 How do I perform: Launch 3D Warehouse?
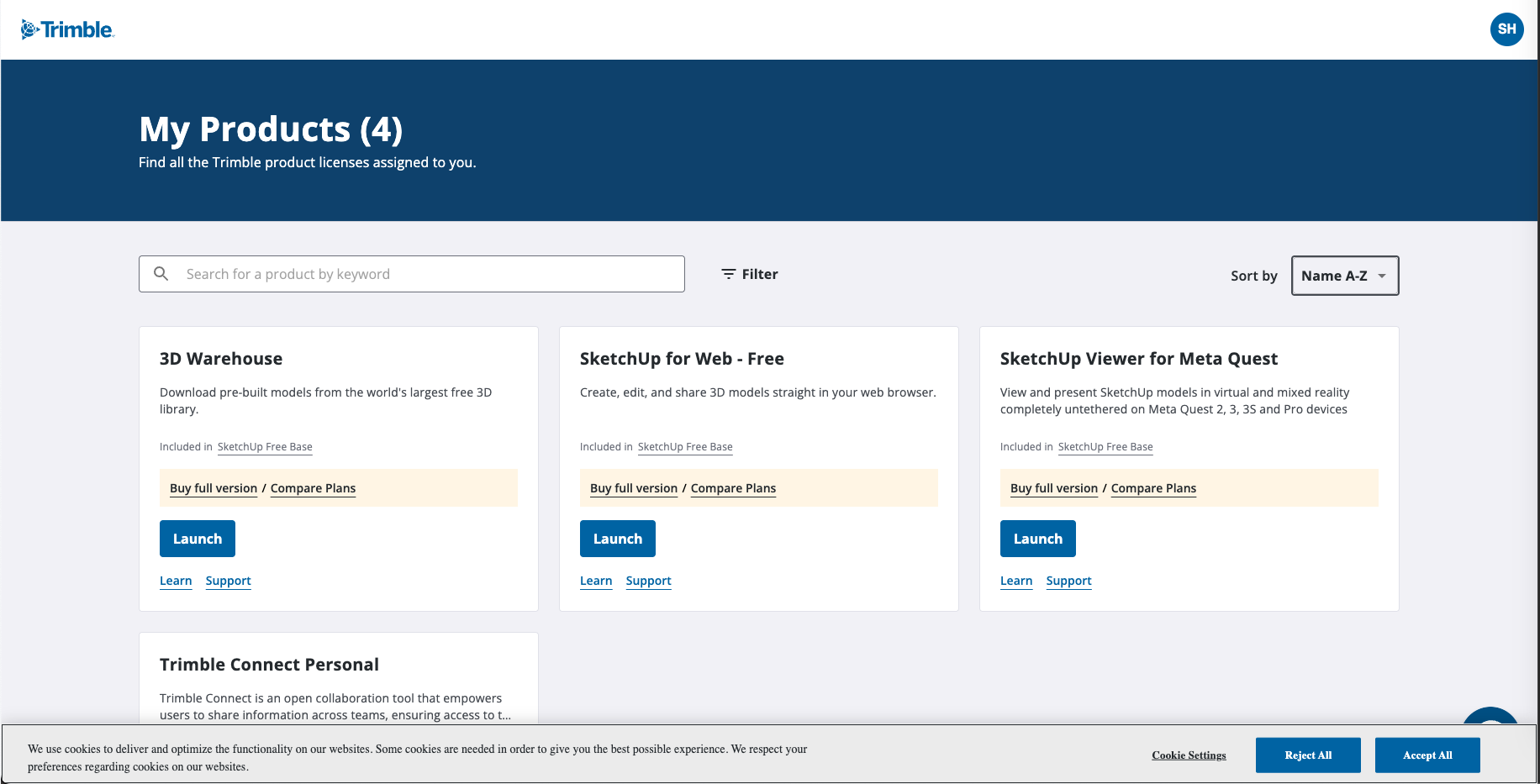point(198,539)
